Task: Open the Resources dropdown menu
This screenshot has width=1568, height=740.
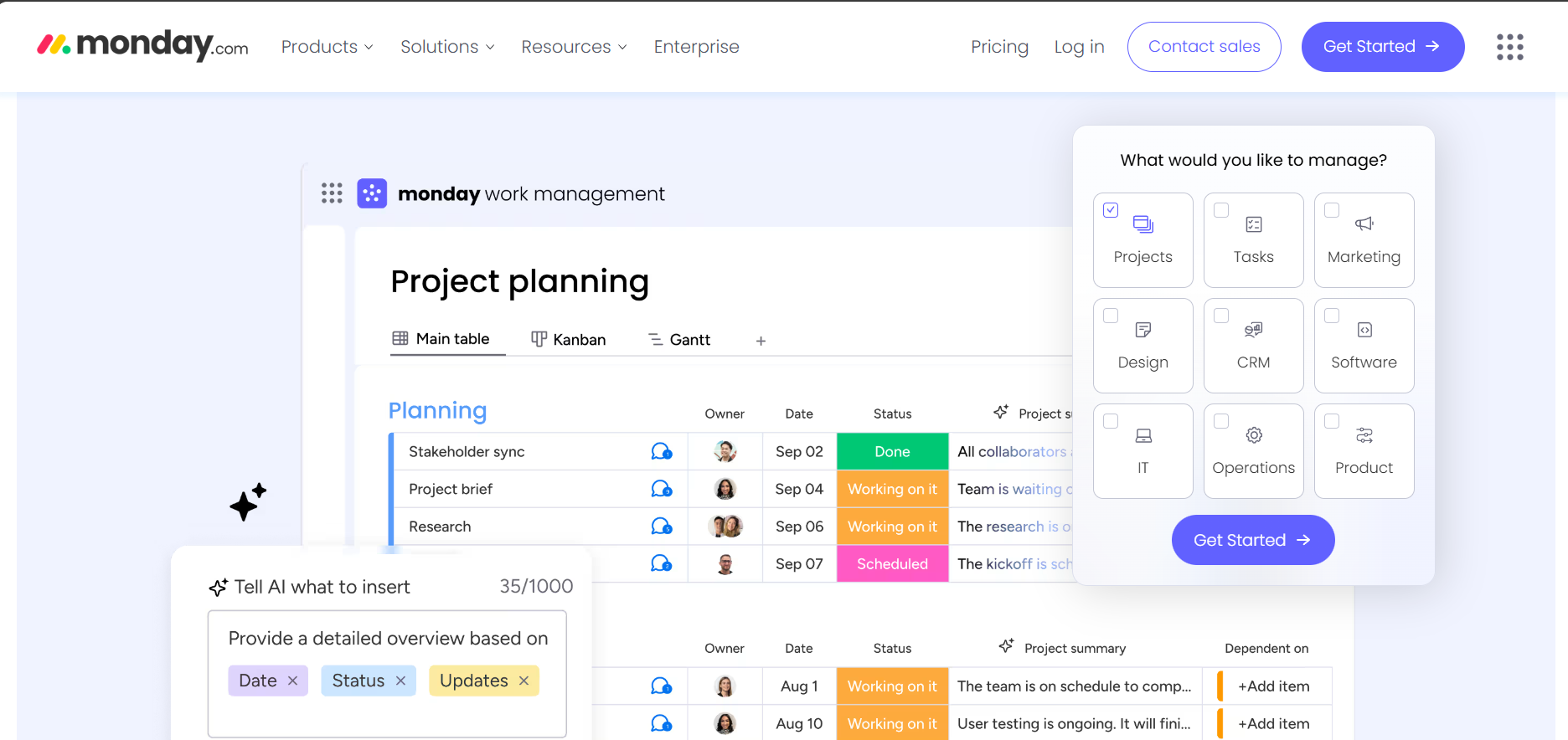Action: coord(574,47)
